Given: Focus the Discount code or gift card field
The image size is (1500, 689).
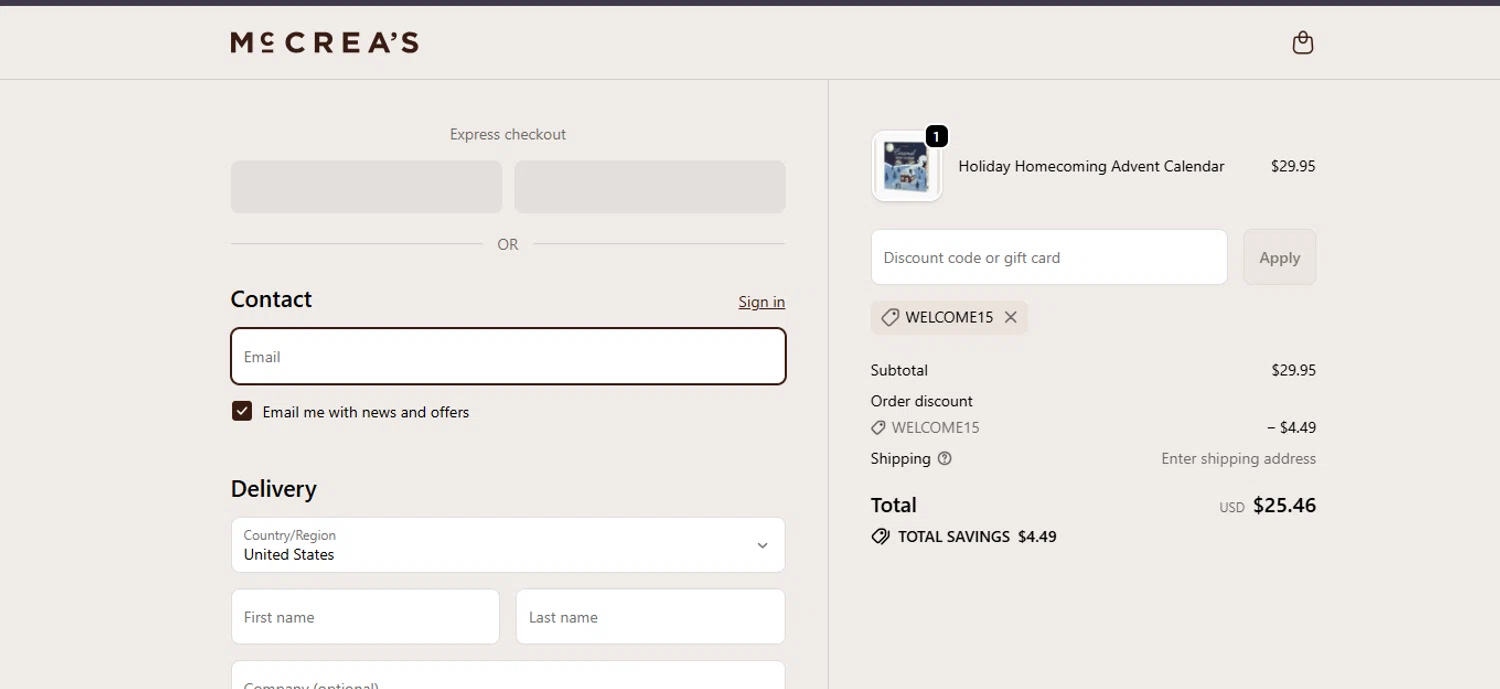Looking at the screenshot, I should tap(1049, 257).
